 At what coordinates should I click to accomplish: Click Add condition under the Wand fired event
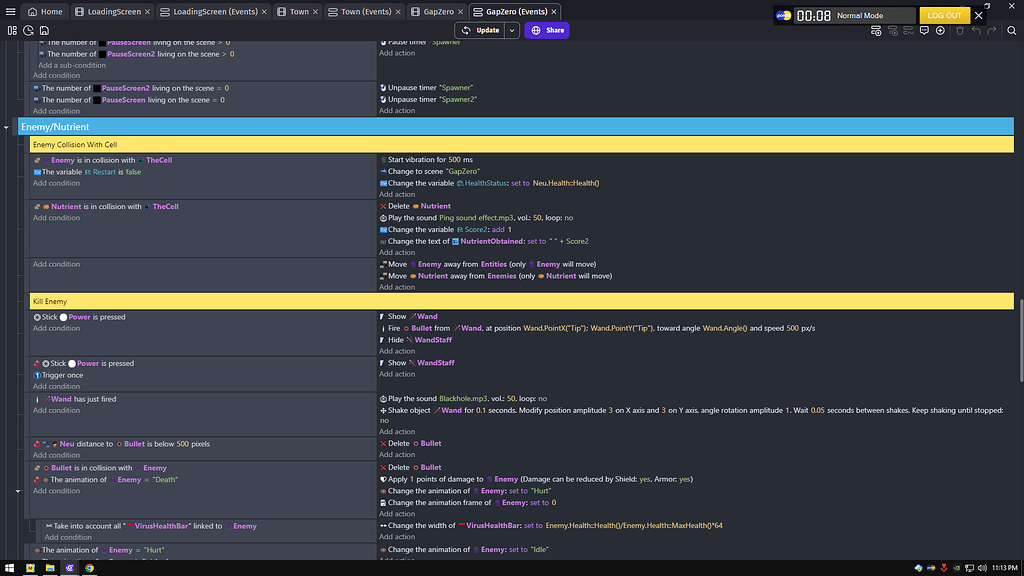tap(56, 410)
